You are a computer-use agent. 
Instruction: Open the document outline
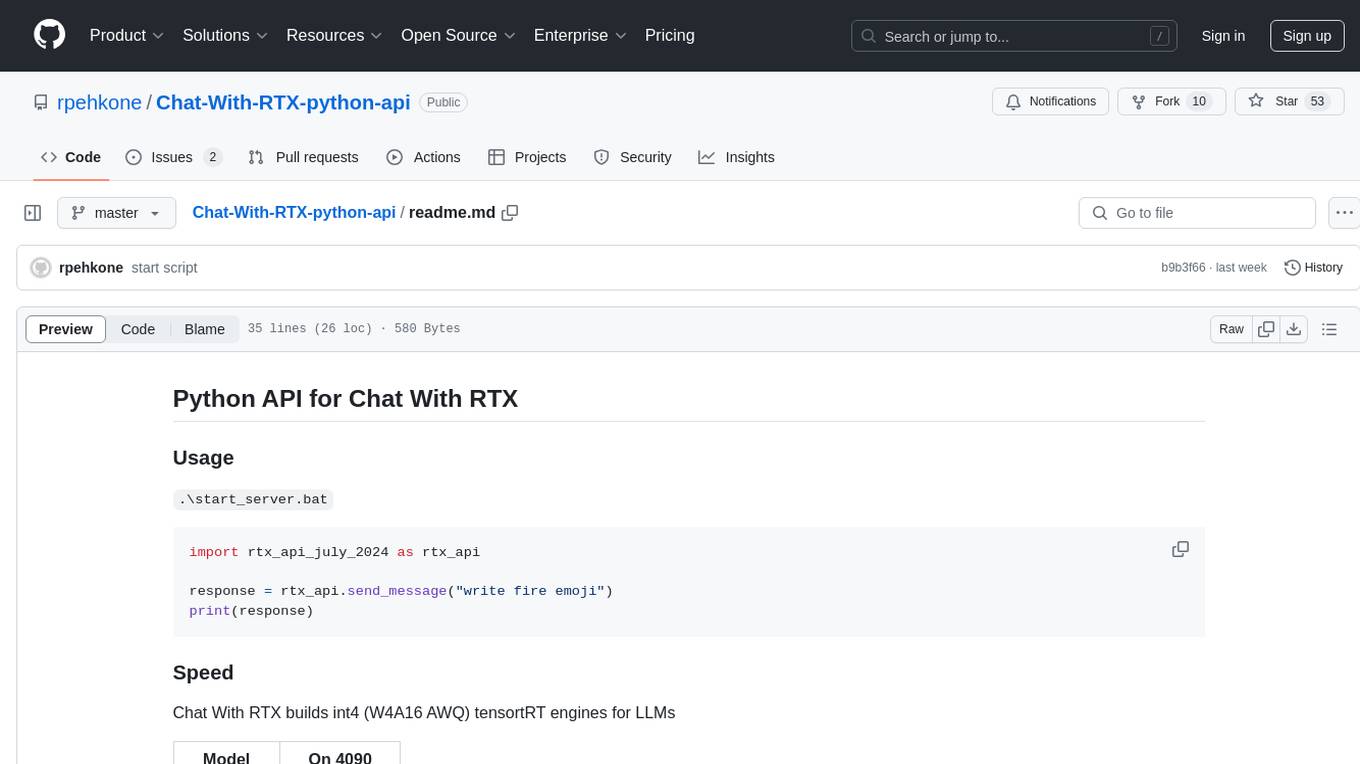(x=1329, y=329)
